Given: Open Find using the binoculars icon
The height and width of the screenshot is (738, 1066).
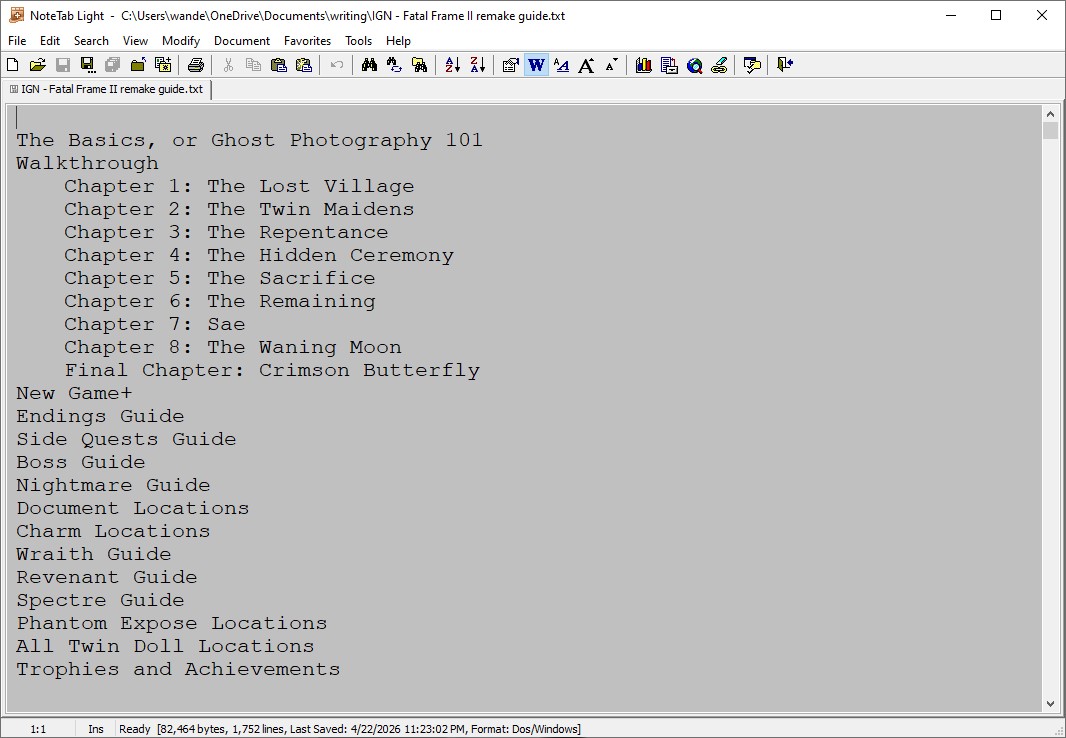Looking at the screenshot, I should [x=369, y=65].
